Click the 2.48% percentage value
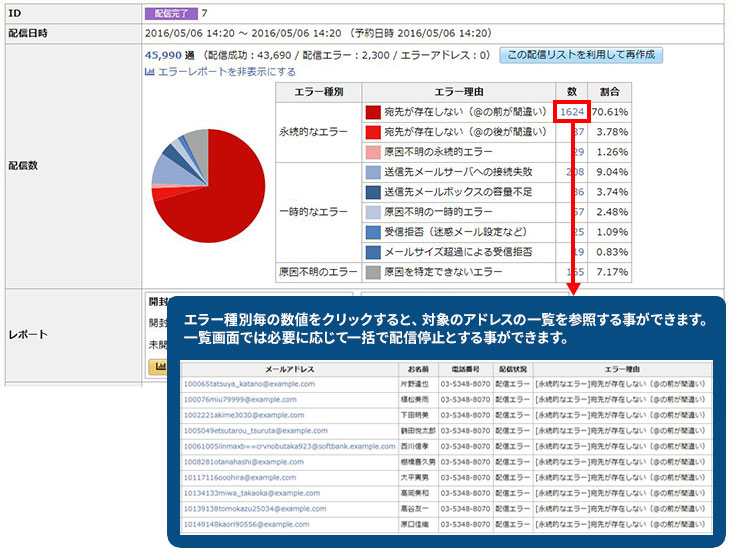Image resolution: width=730 pixels, height=554 pixels. tap(612, 212)
